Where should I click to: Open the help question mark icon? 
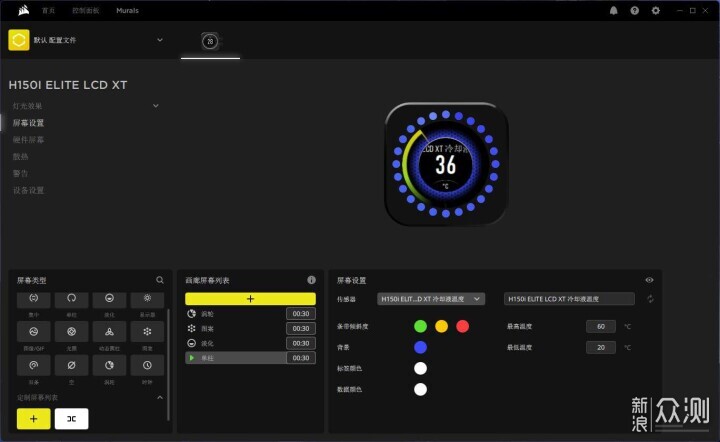[x=635, y=11]
